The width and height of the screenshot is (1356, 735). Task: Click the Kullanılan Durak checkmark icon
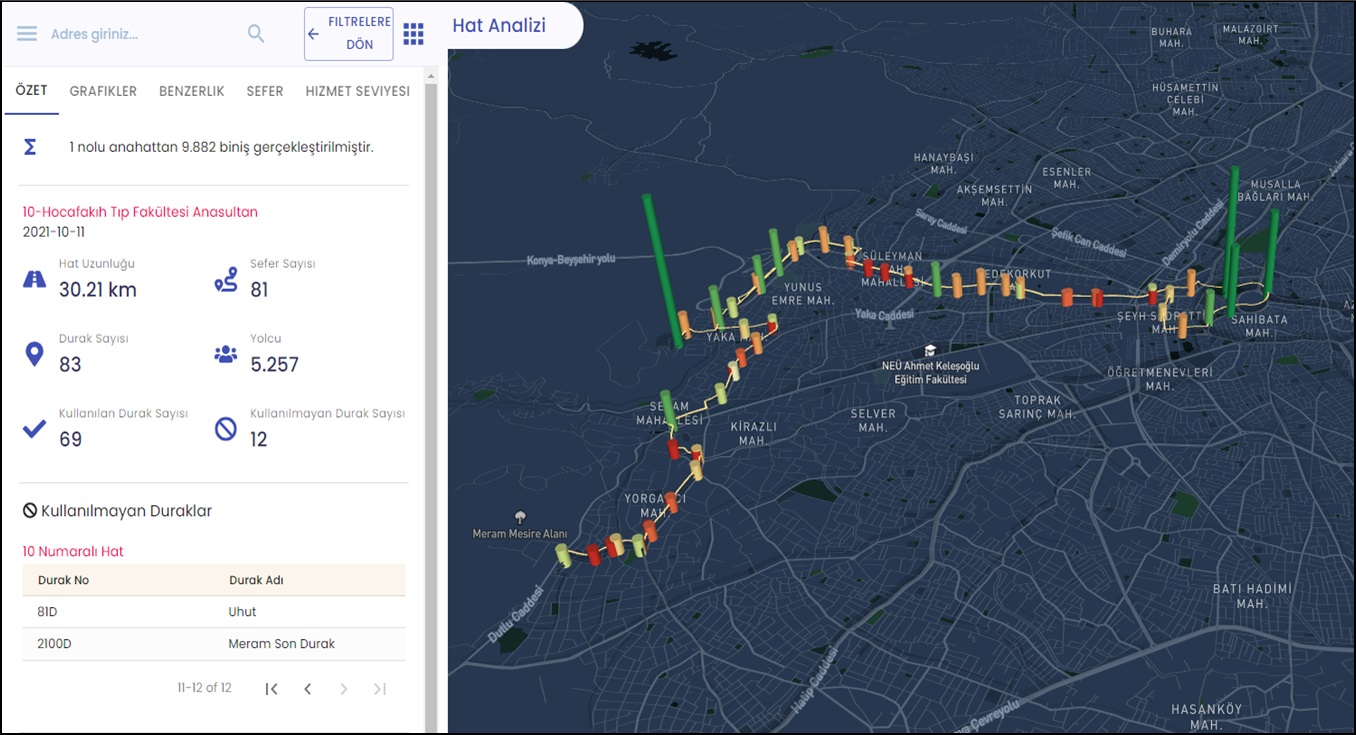(35, 429)
